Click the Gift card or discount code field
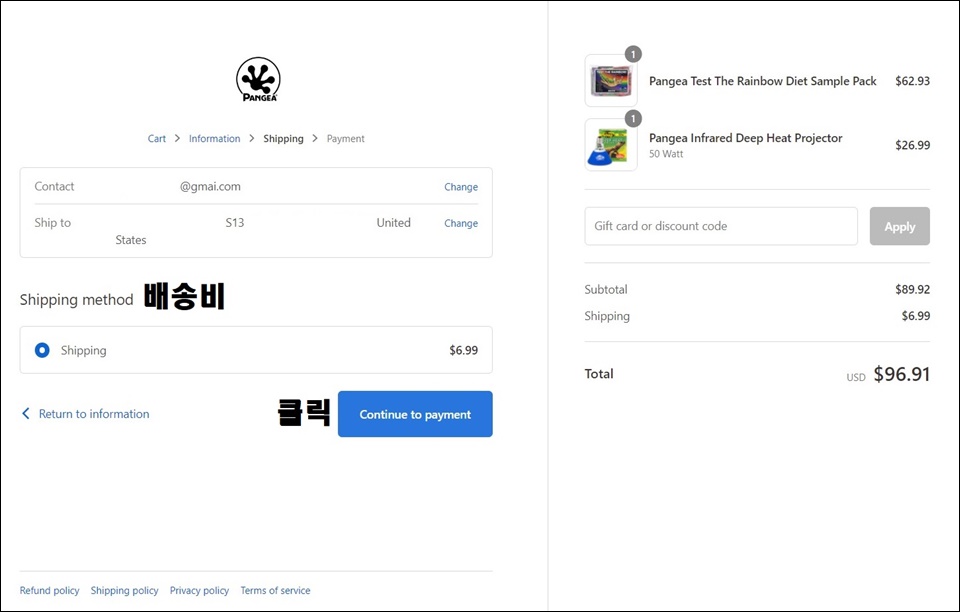The height and width of the screenshot is (612, 960). coord(721,226)
